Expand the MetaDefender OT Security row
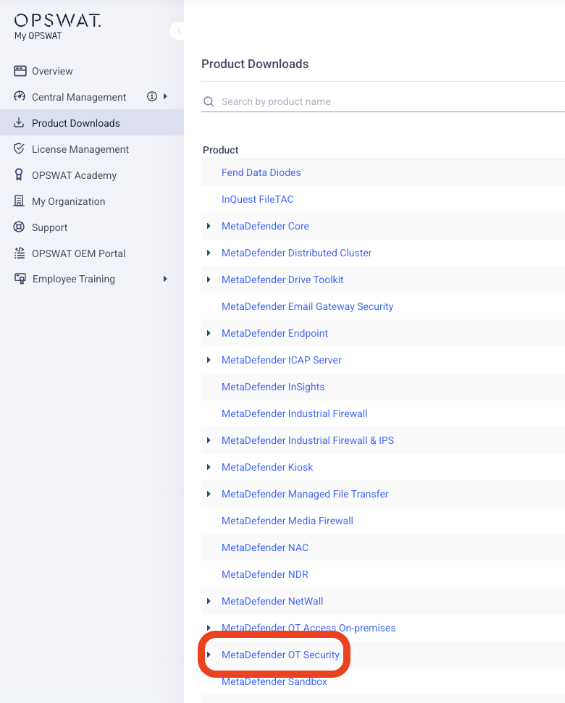Viewport: 565px width, 703px height. (x=209, y=655)
